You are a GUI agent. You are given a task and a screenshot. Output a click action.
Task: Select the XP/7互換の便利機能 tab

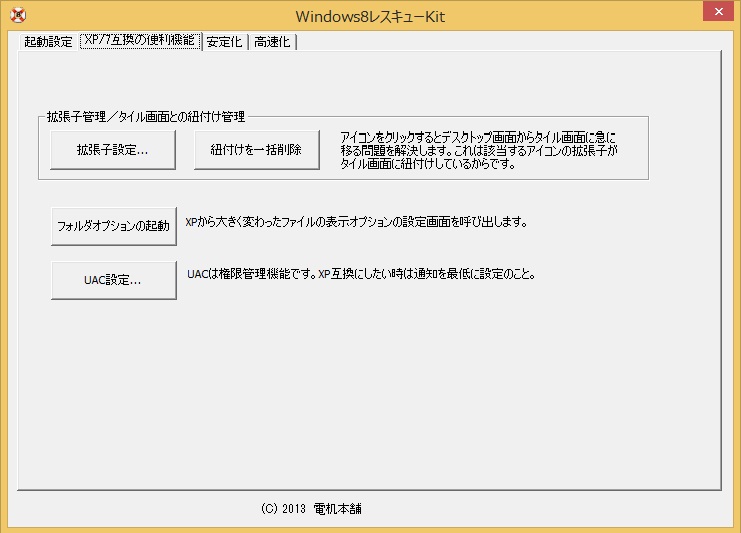[139, 41]
